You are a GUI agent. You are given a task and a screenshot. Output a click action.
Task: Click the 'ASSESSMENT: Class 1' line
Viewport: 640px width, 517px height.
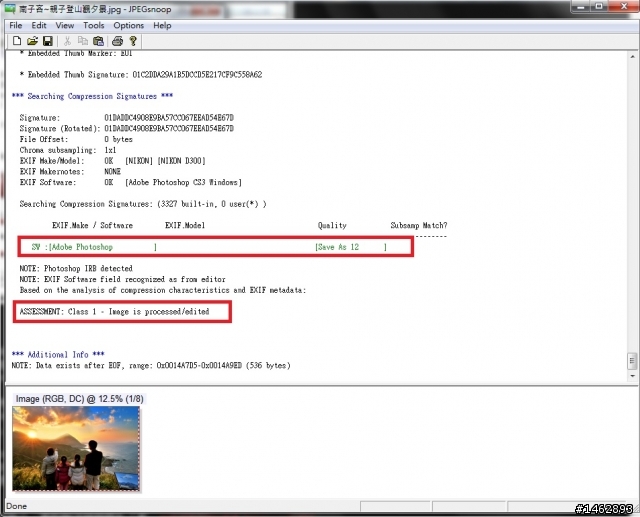(114, 312)
